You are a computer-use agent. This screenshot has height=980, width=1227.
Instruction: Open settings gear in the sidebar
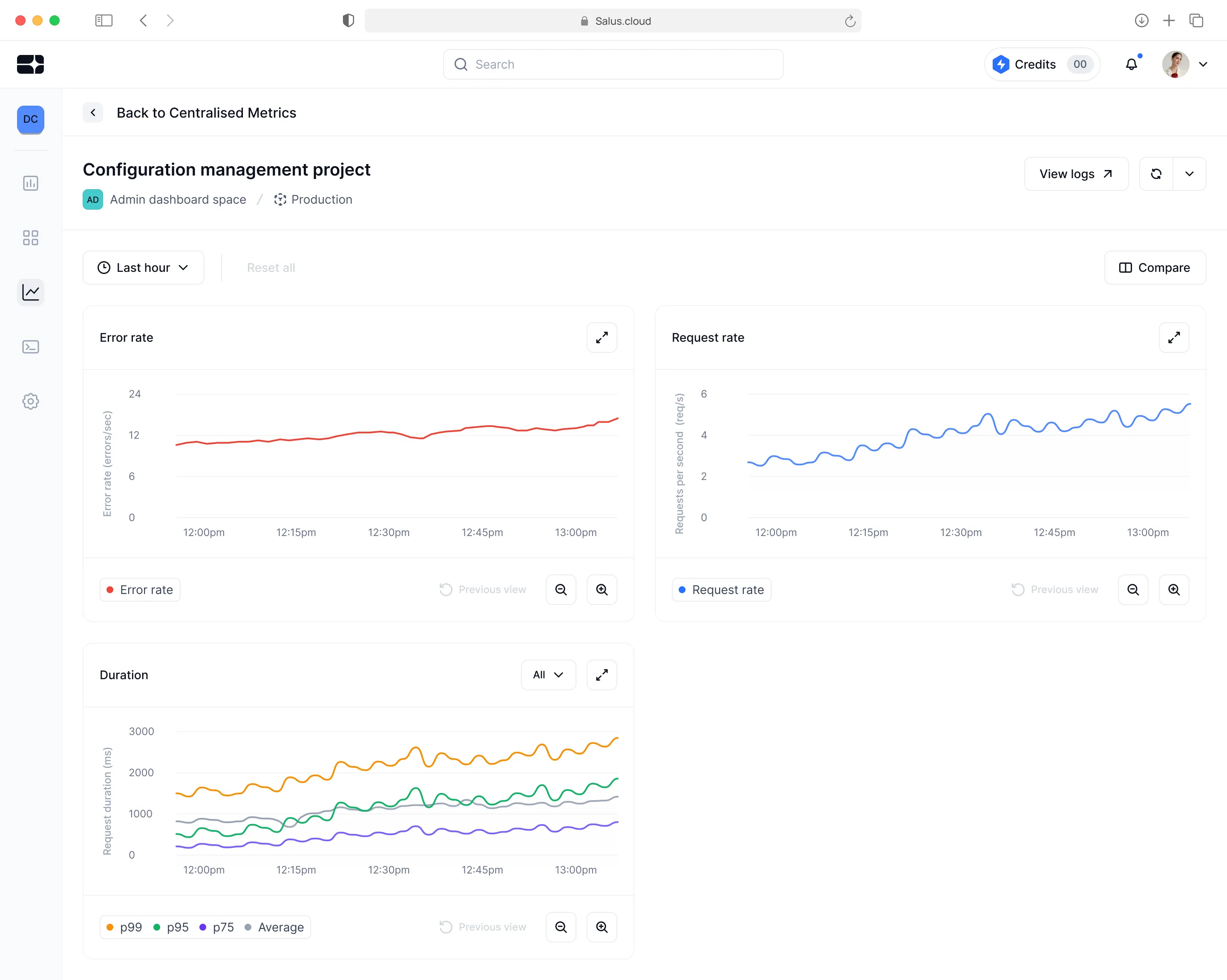(x=31, y=401)
